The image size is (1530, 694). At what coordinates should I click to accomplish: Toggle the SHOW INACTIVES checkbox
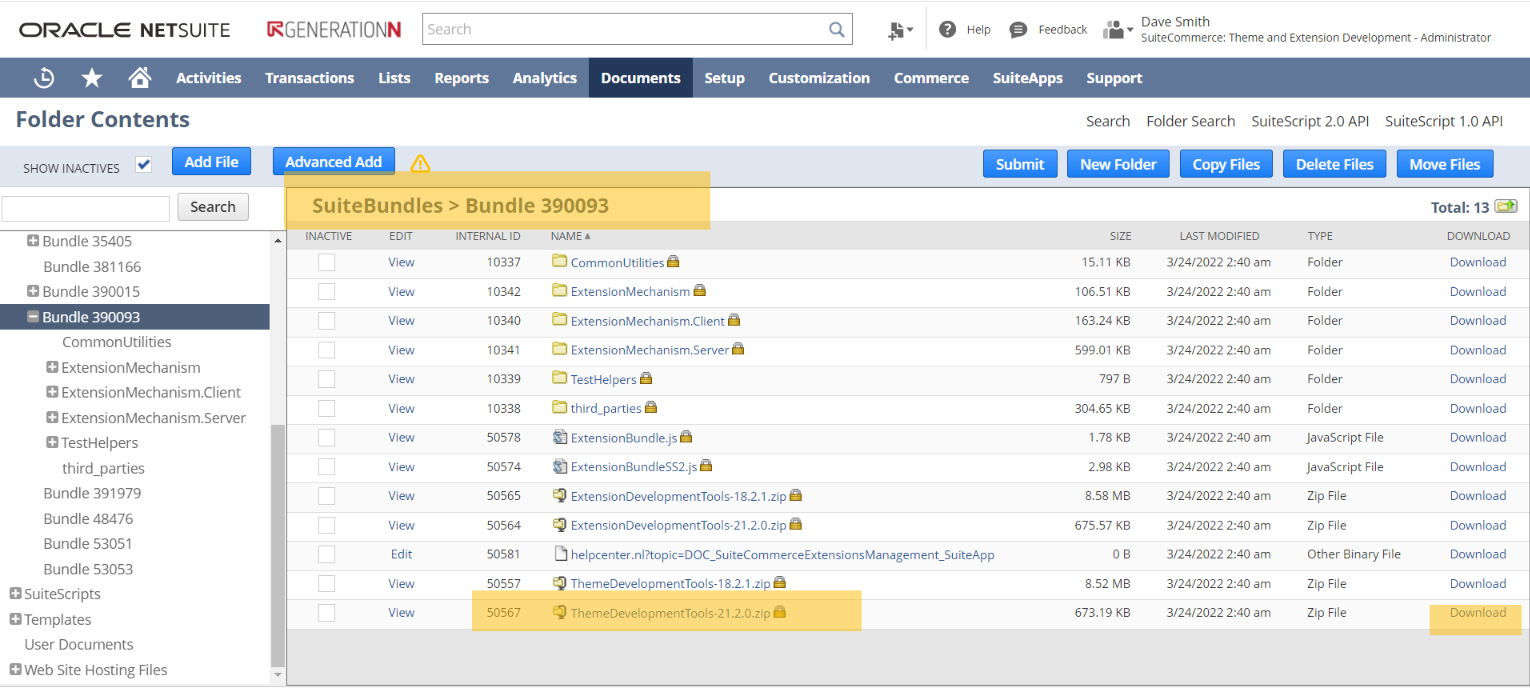[x=144, y=165]
